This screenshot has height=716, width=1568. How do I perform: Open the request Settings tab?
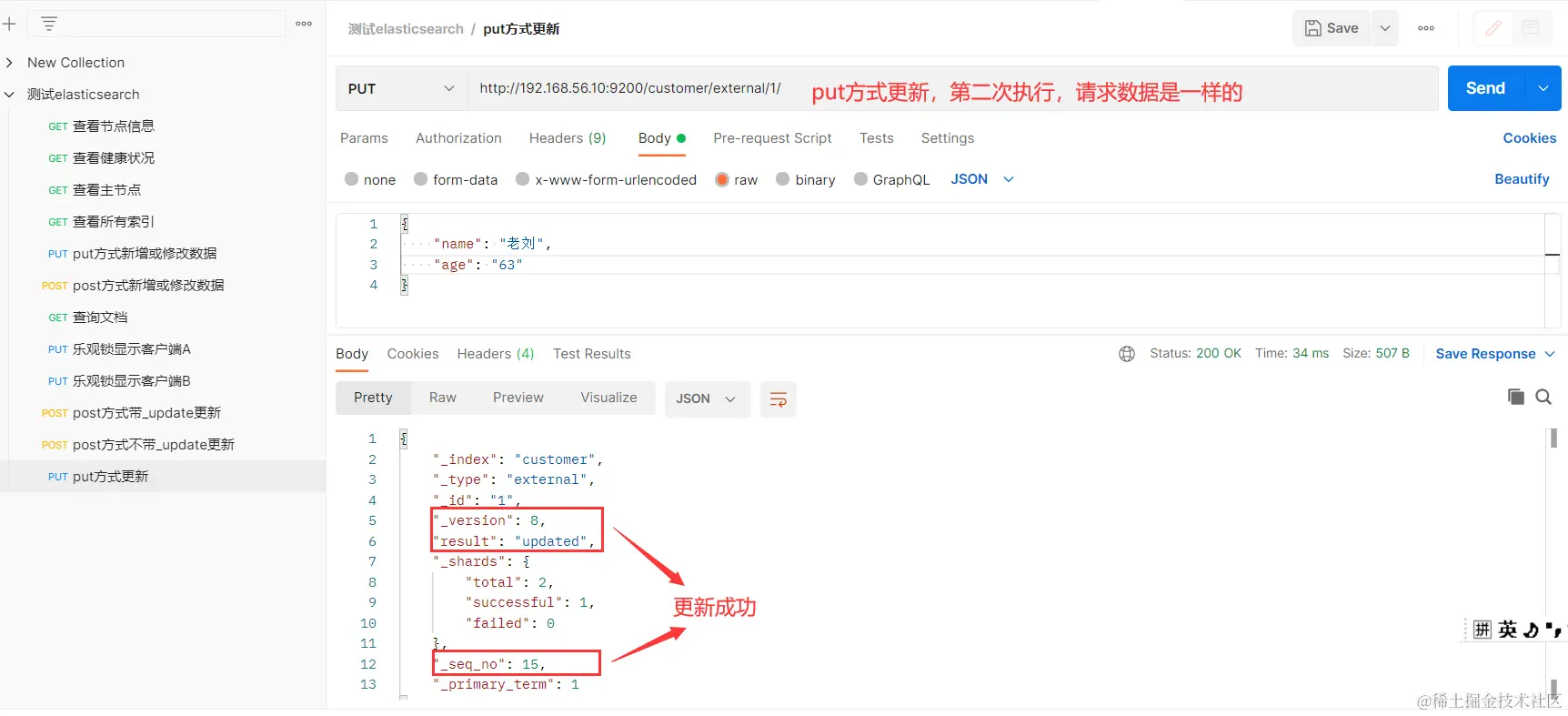948,138
